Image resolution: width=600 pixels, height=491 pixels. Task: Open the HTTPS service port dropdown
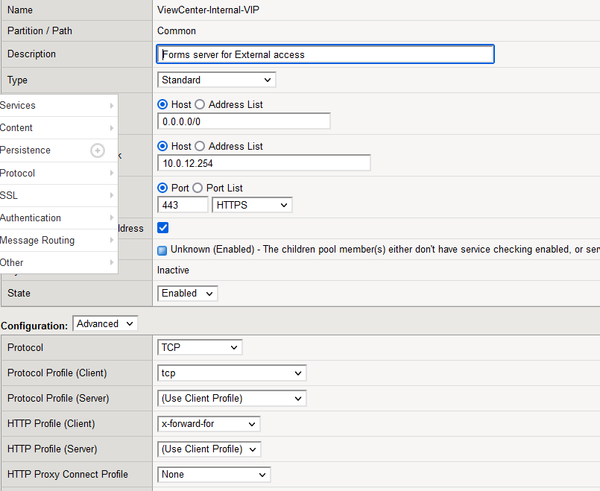click(x=252, y=205)
